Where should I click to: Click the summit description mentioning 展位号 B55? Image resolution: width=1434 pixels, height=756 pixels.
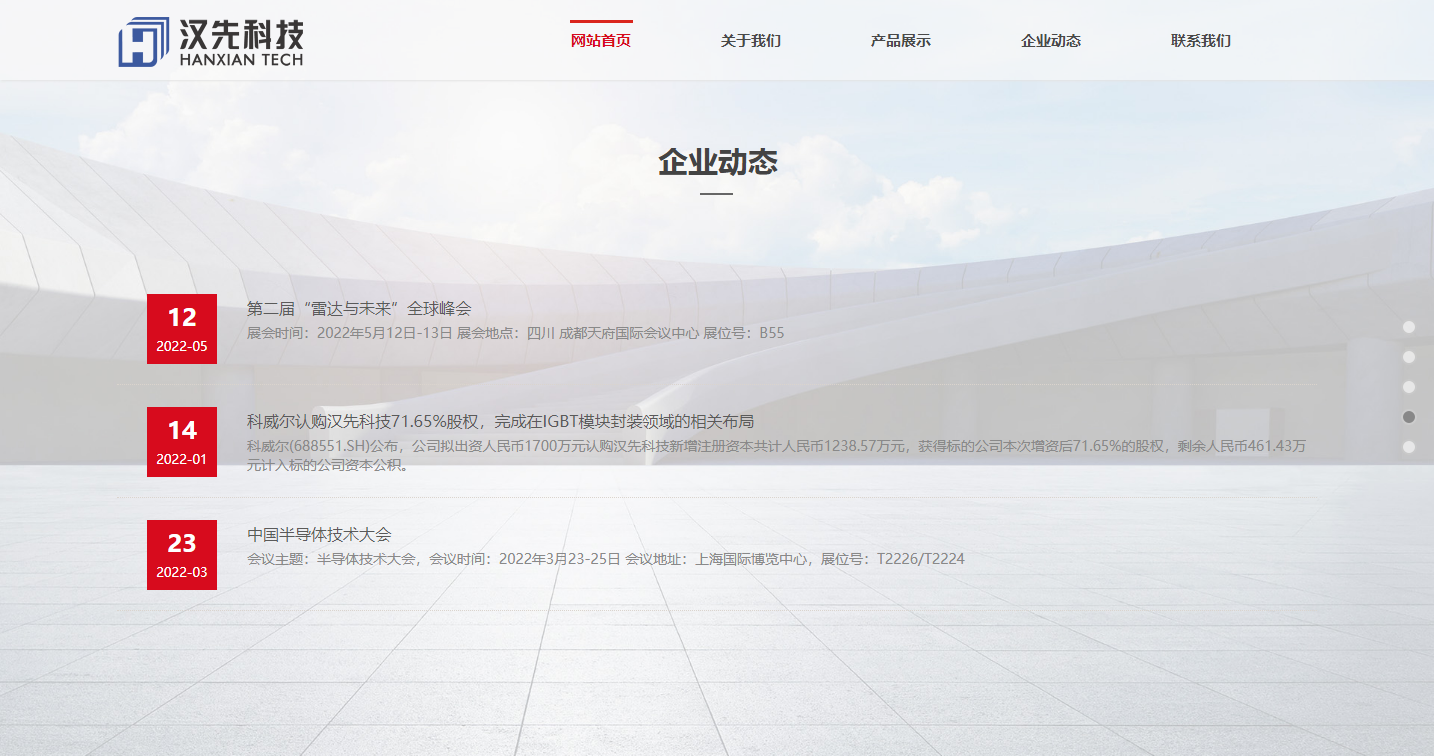[515, 333]
